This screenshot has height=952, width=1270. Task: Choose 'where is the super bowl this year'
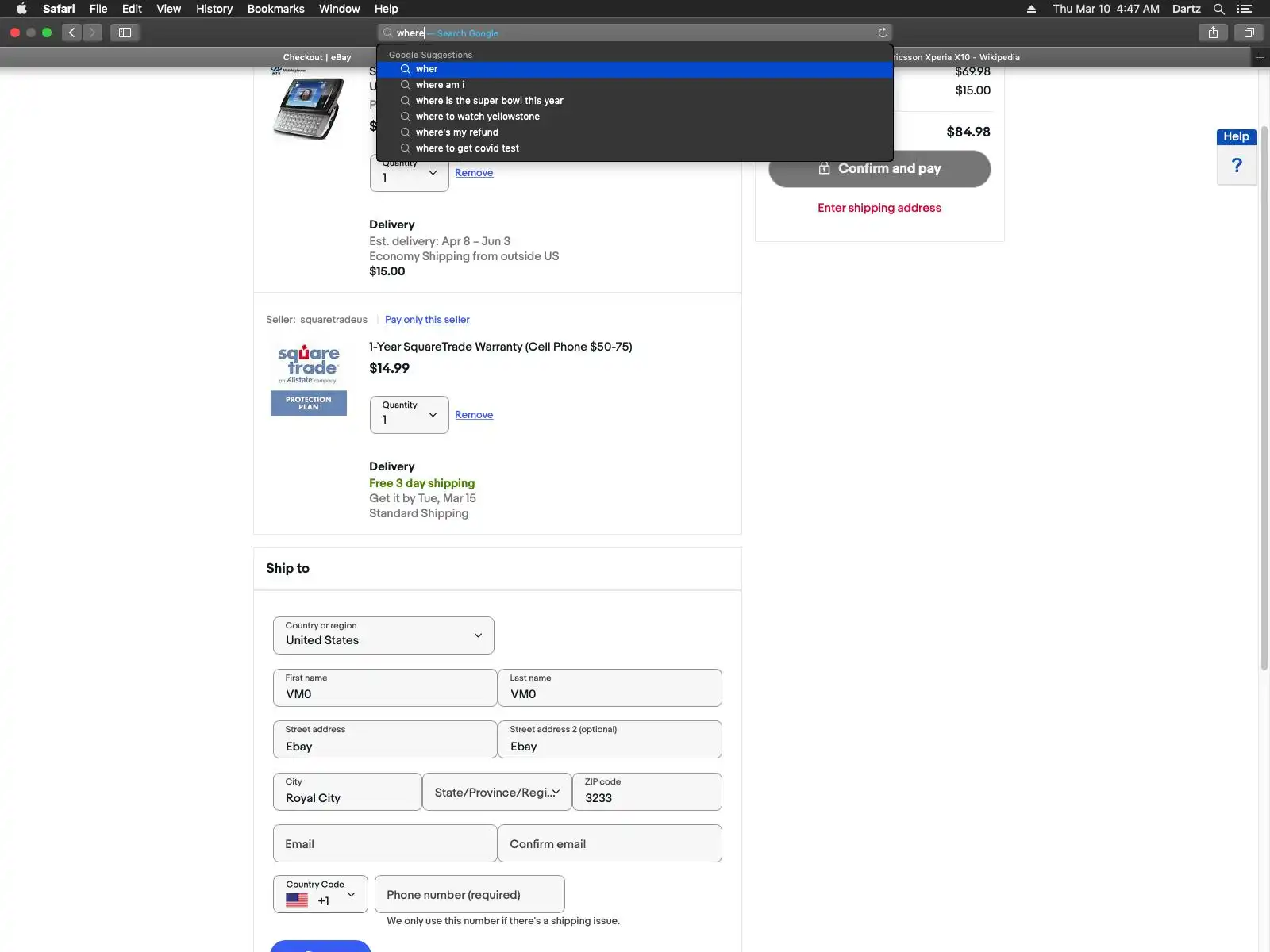[635, 101]
